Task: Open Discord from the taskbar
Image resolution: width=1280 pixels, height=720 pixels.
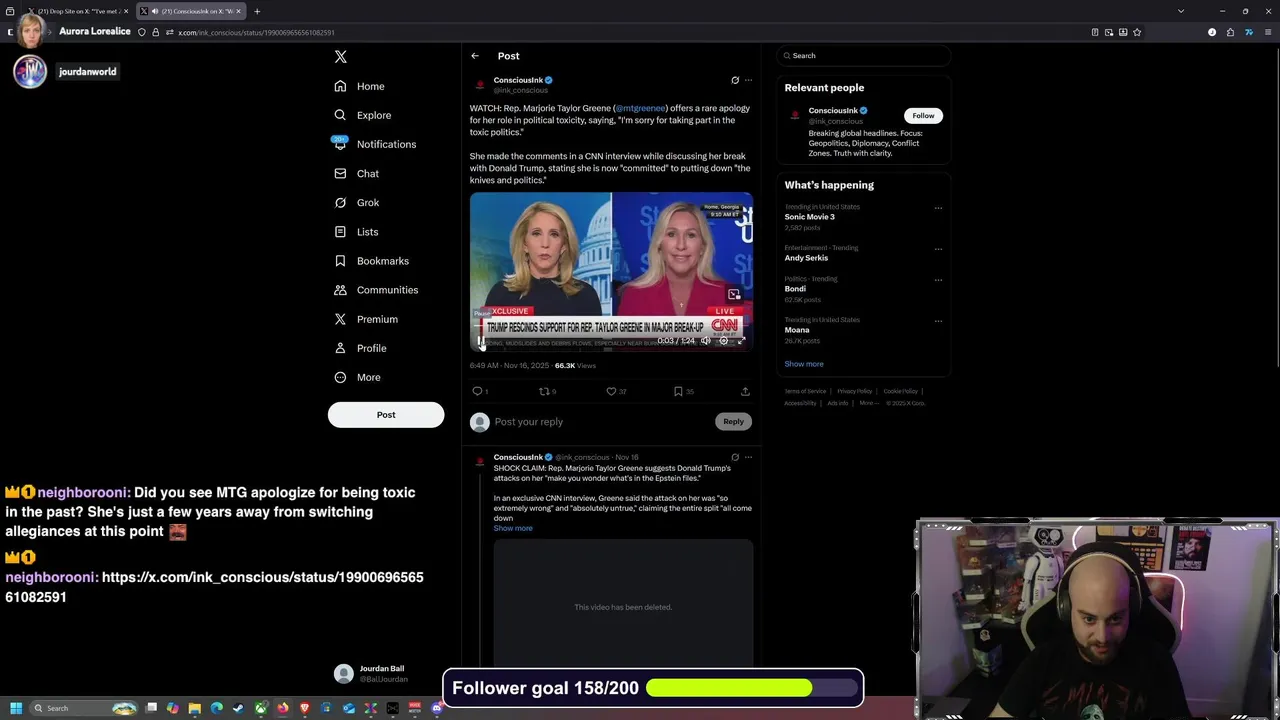Action: (x=436, y=708)
